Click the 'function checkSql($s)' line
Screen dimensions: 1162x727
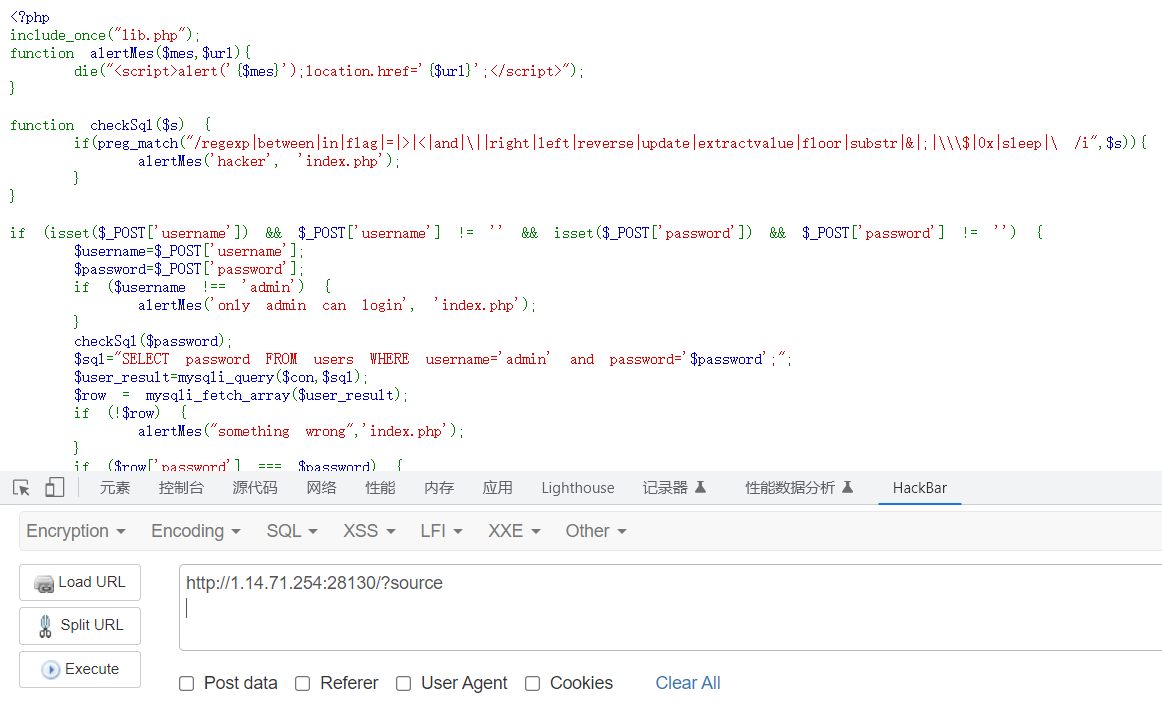click(110, 125)
